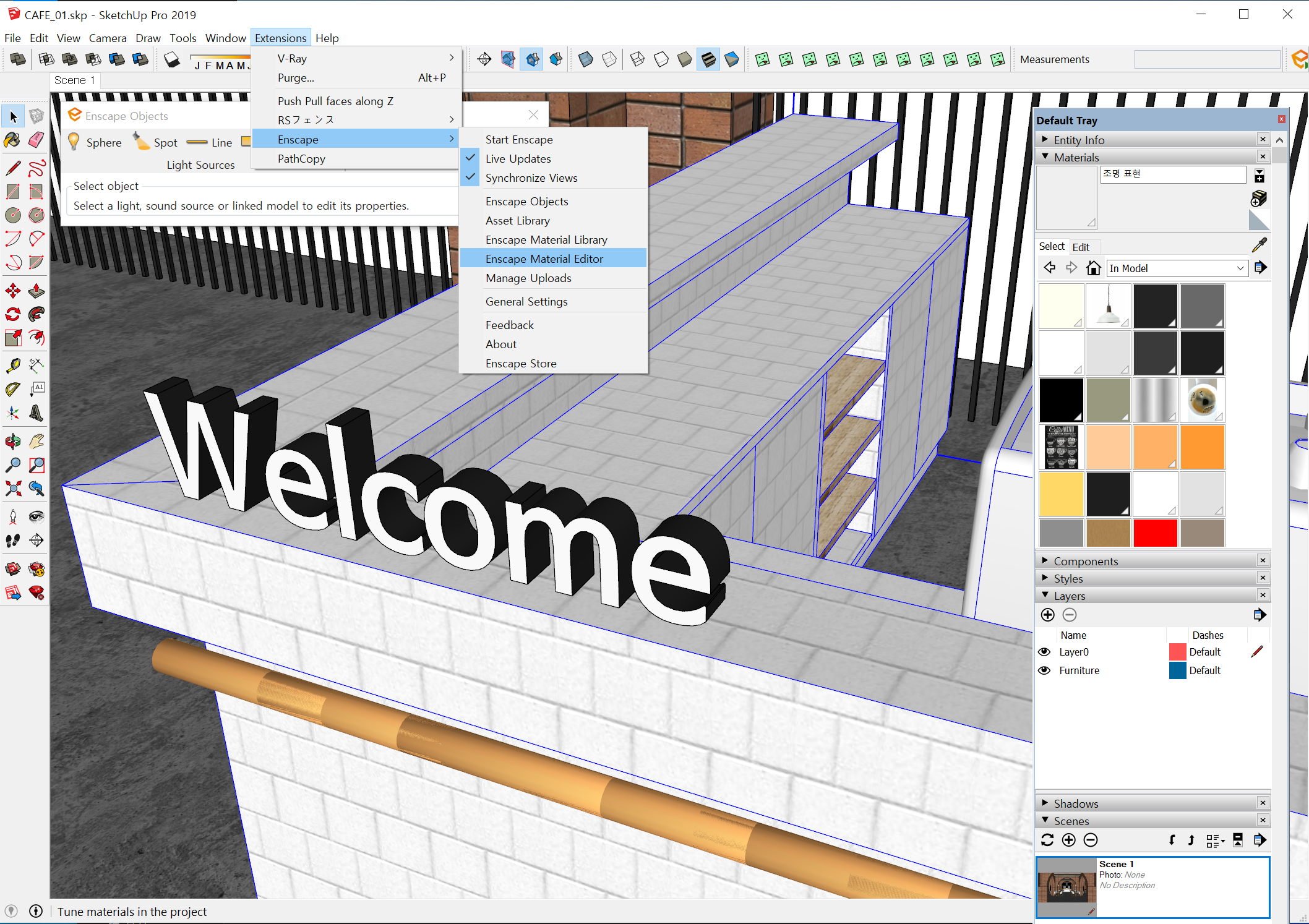Hide the Furniture layer eye icon

[1045, 670]
